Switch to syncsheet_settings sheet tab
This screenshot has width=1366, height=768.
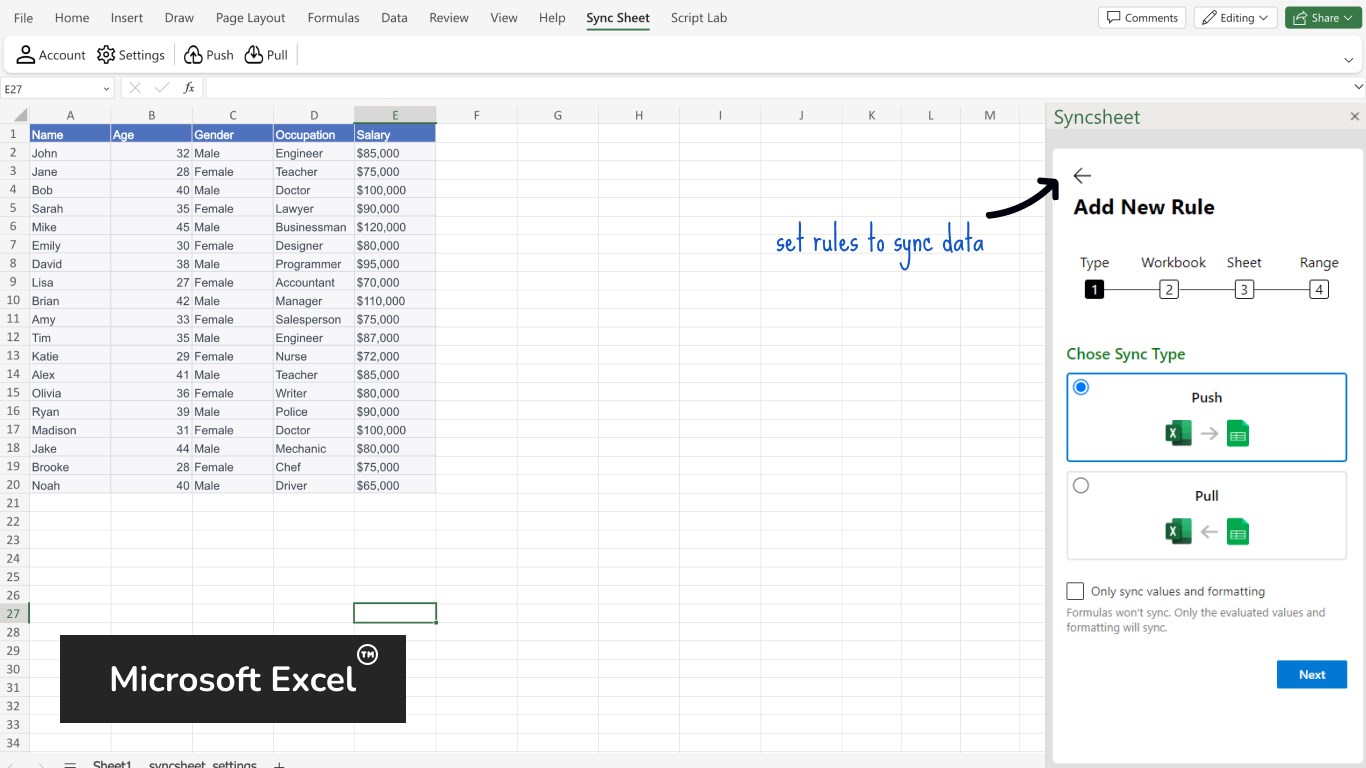(x=203, y=764)
